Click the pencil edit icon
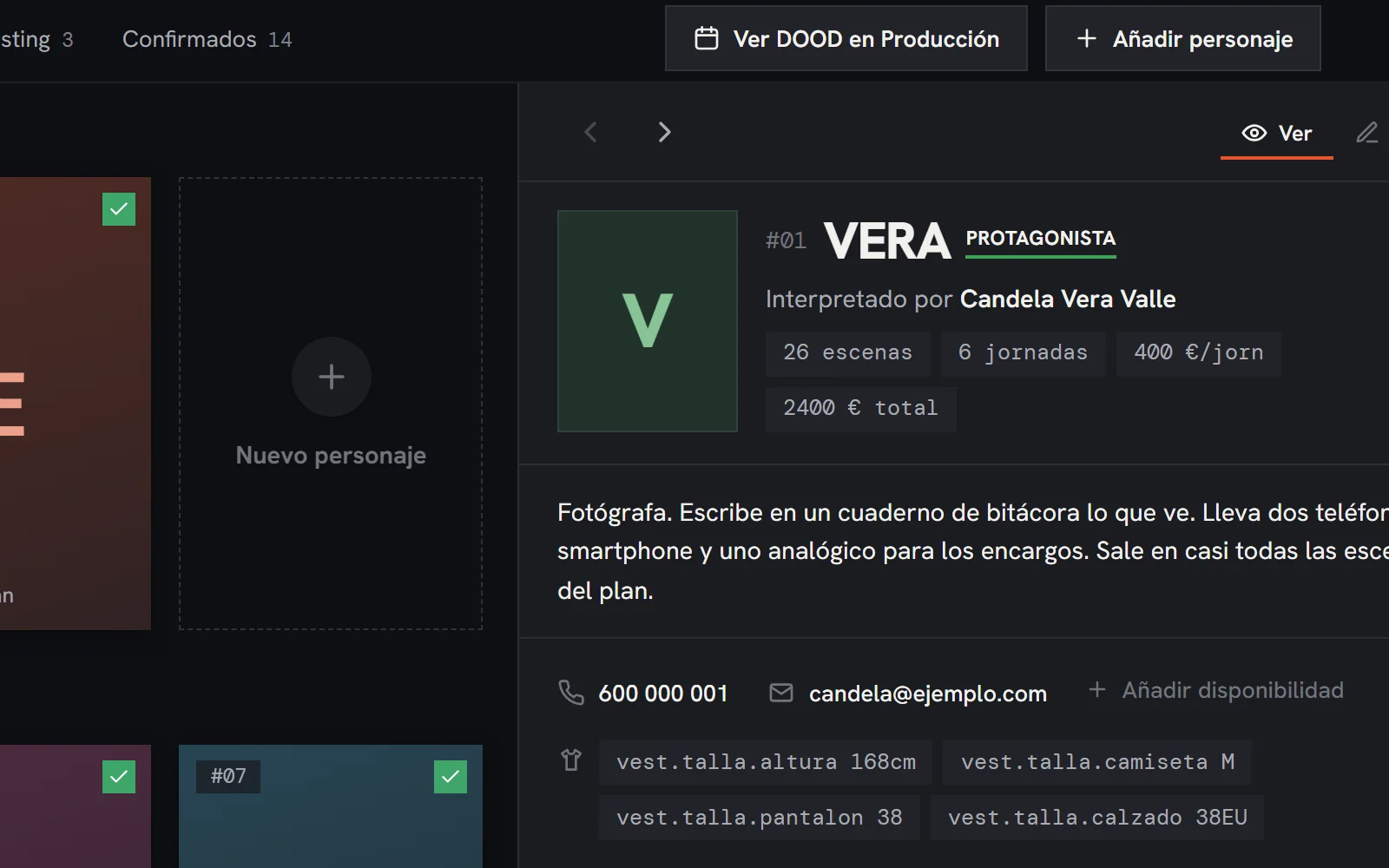 tap(1367, 133)
